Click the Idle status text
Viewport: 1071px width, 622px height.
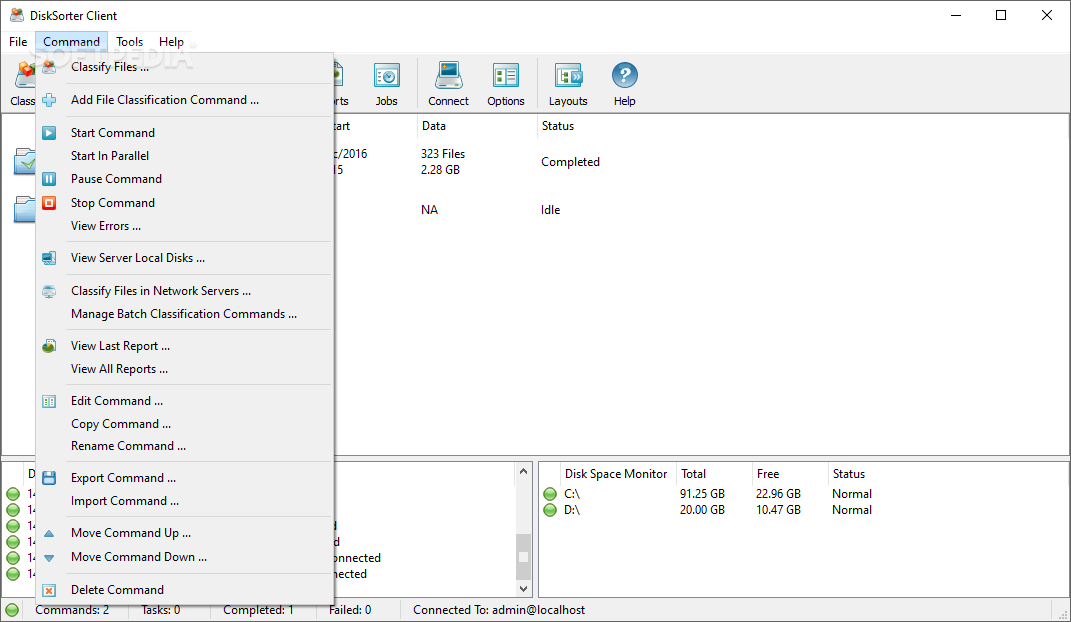[551, 210]
